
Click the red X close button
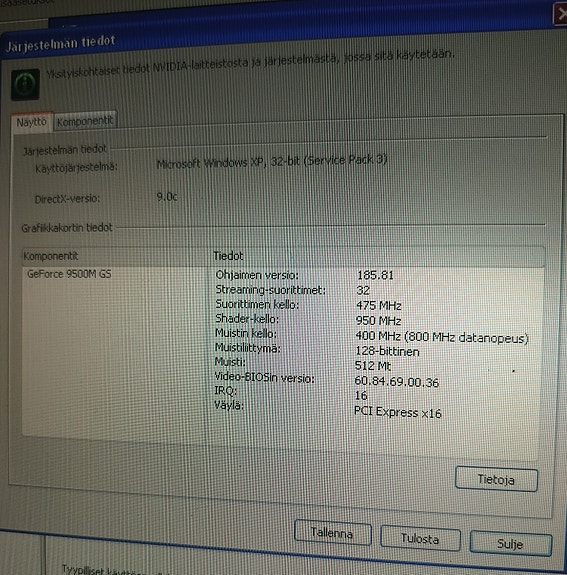pyautogui.click(x=560, y=14)
